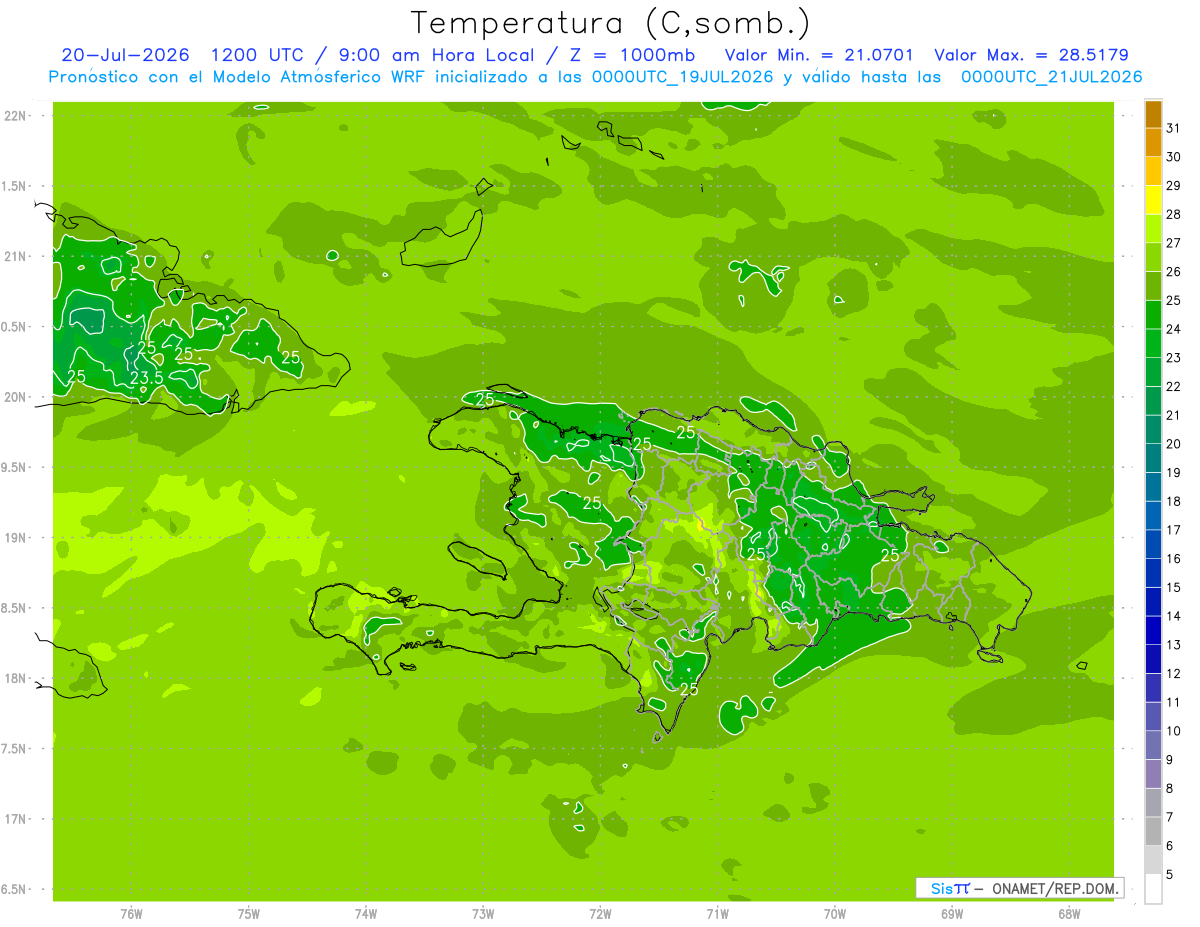This screenshot has width=1200, height=927.
Task: Click the "Valor Max. = 28.5179" text
Action: (x=1031, y=55)
